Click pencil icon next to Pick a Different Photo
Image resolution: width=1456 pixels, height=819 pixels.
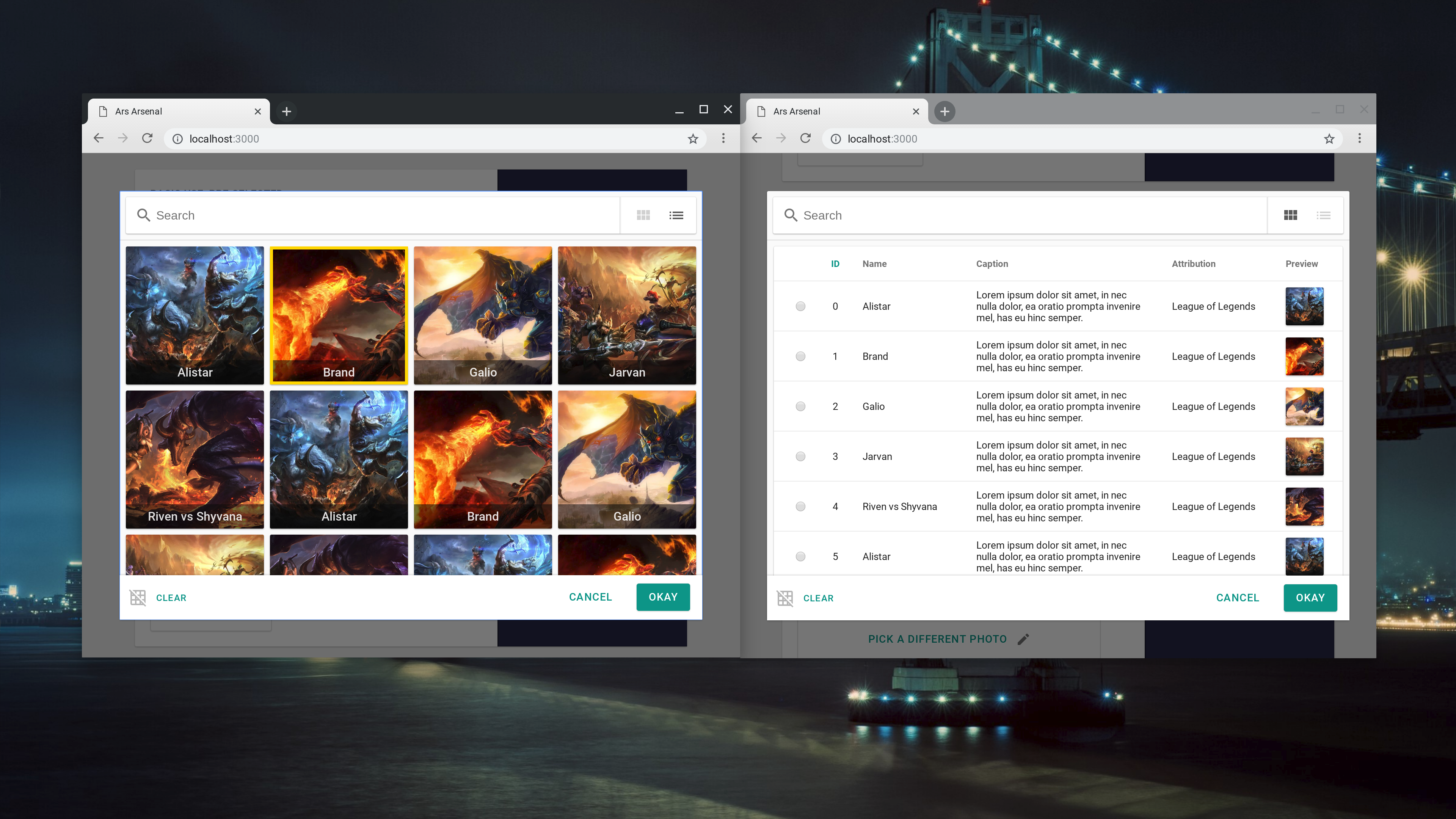coord(1023,639)
